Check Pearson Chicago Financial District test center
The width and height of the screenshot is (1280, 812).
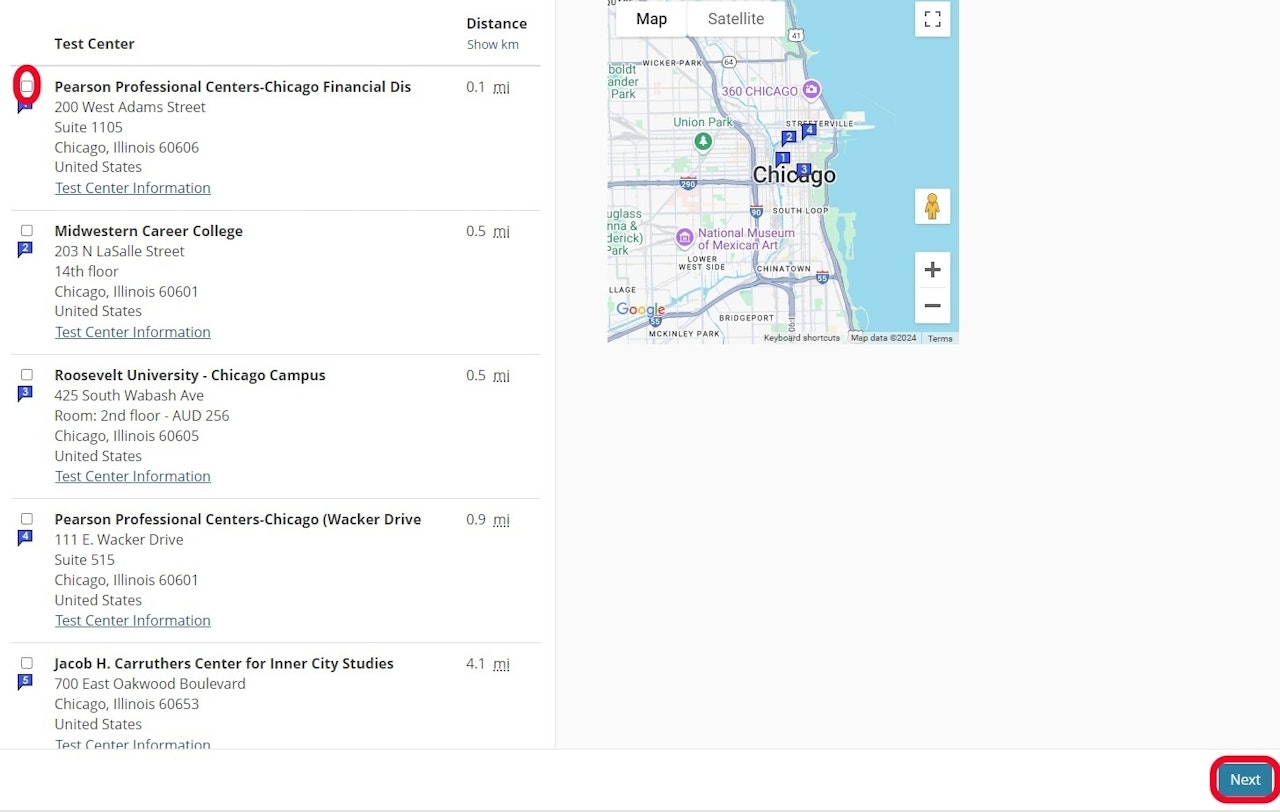pyautogui.click(x=27, y=86)
